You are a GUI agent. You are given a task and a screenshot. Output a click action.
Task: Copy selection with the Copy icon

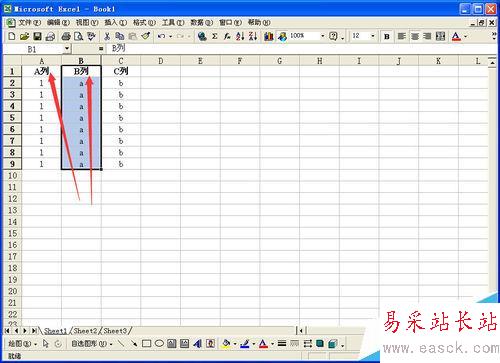pyautogui.click(x=120, y=36)
